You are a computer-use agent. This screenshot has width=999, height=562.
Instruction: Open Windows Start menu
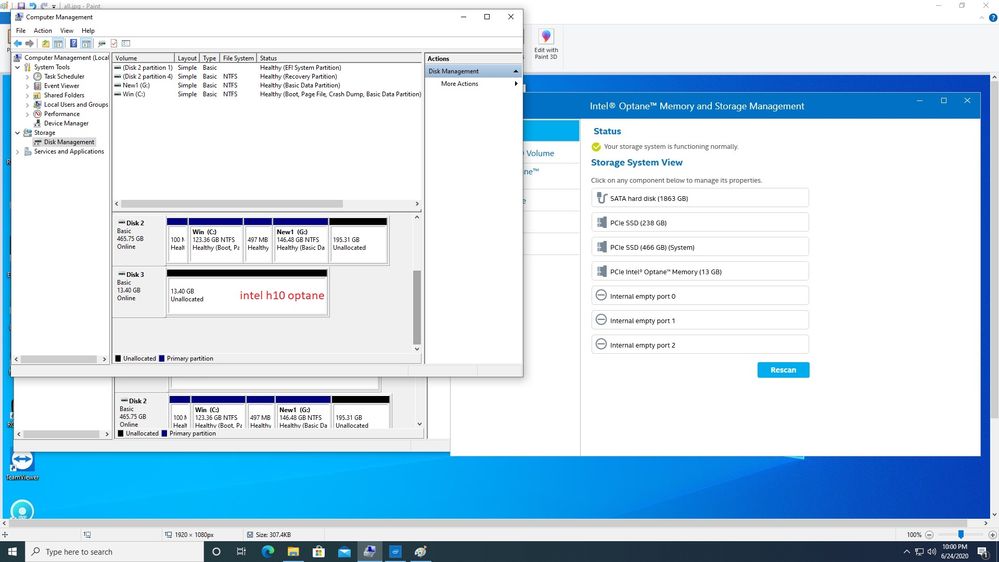tap(12, 552)
